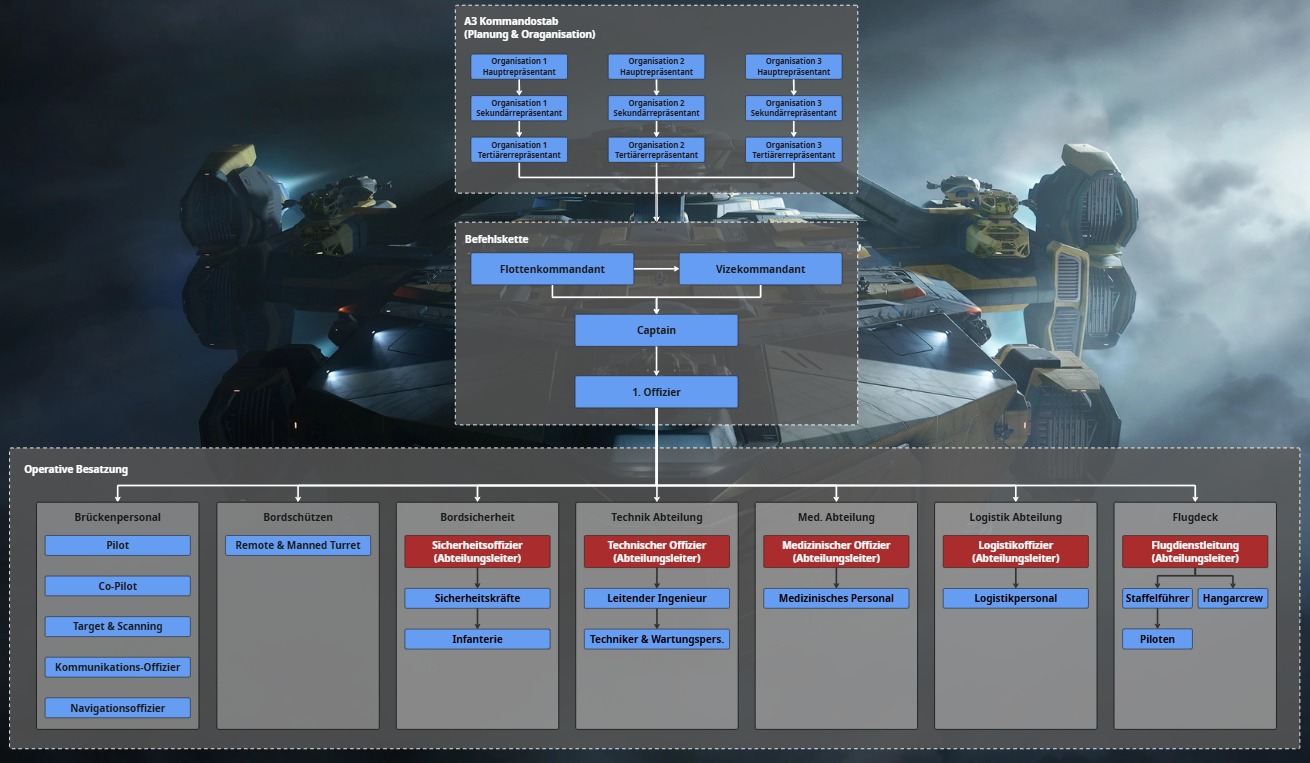The image size is (1310, 763).
Task: Click the Kommunikations-Offizier box
Action: (x=117, y=667)
